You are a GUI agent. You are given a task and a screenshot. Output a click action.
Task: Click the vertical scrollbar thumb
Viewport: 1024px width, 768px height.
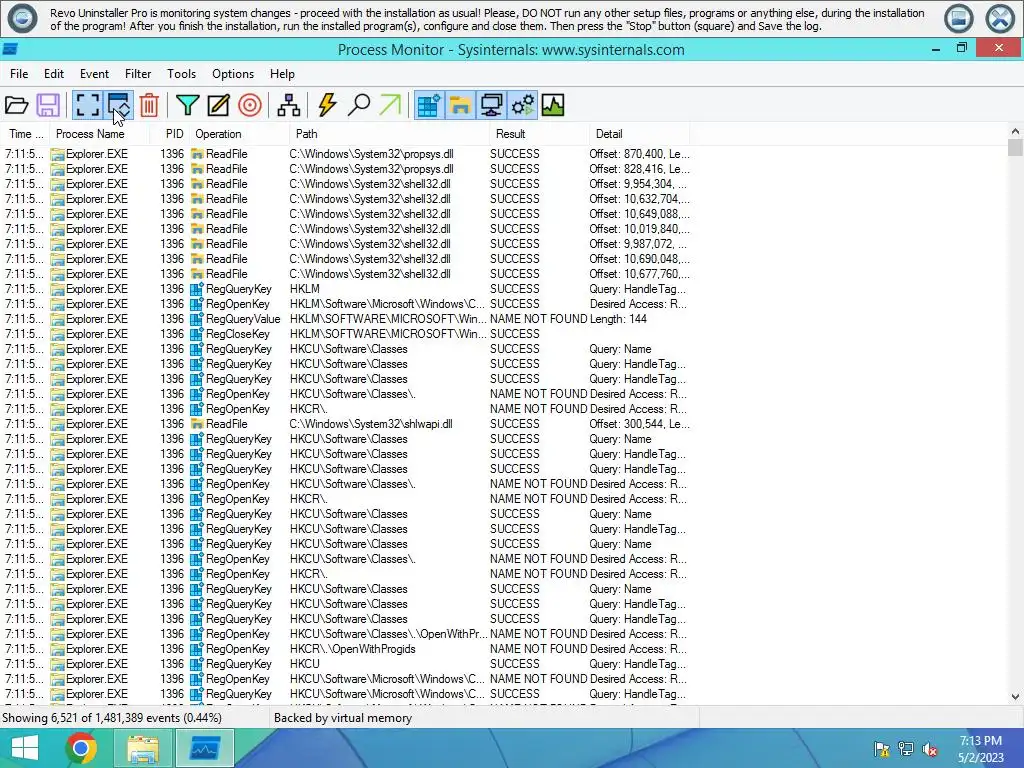1015,148
